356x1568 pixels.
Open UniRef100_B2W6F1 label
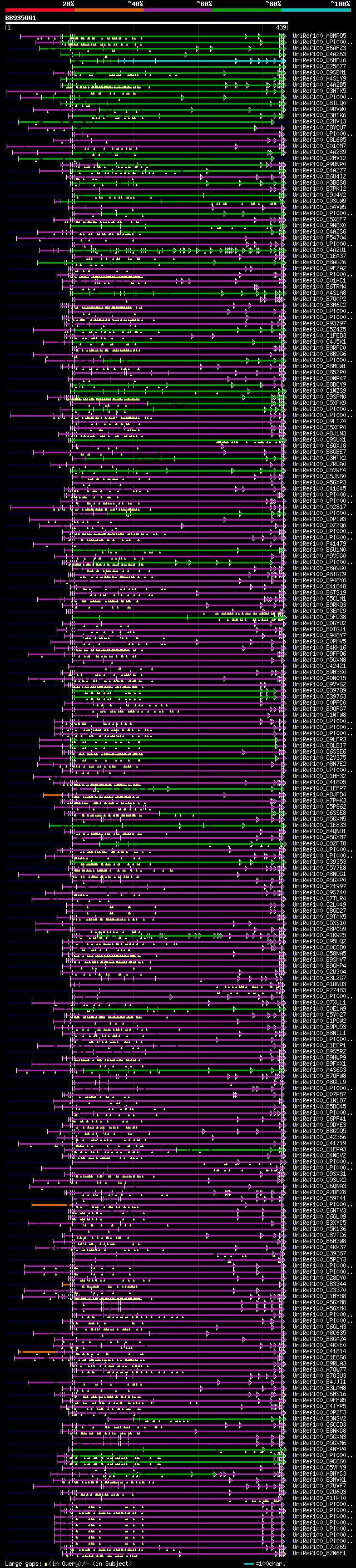click(319, 1553)
